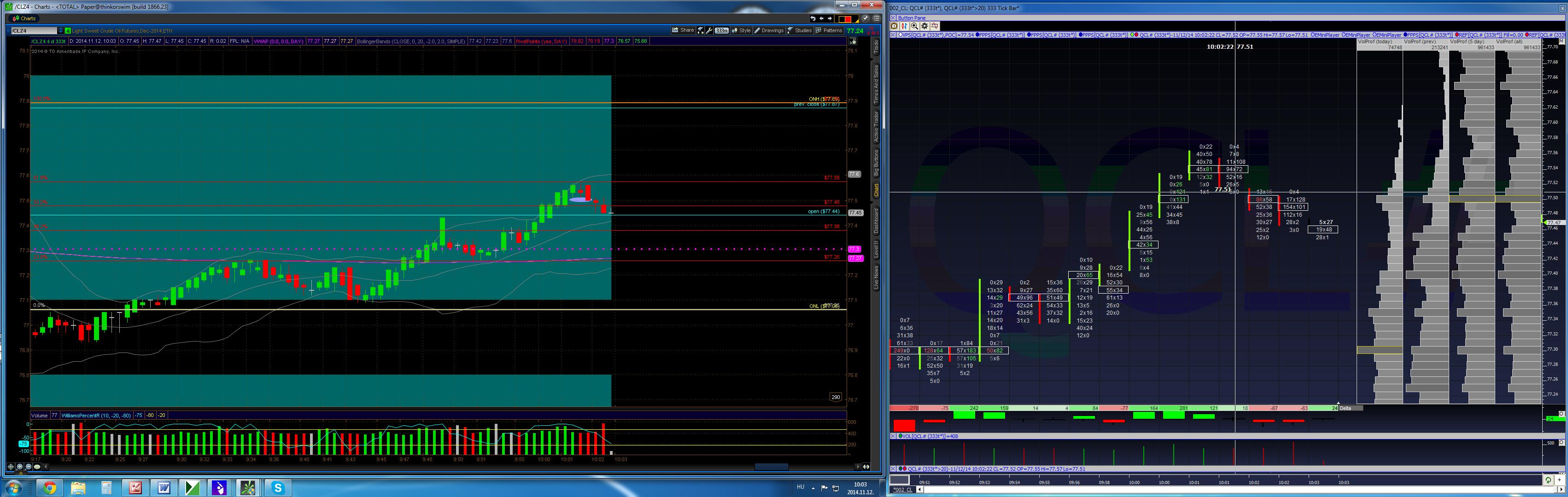Click the reset zoom oval icon
This screenshot has width=1568, height=497.
(x=37, y=467)
